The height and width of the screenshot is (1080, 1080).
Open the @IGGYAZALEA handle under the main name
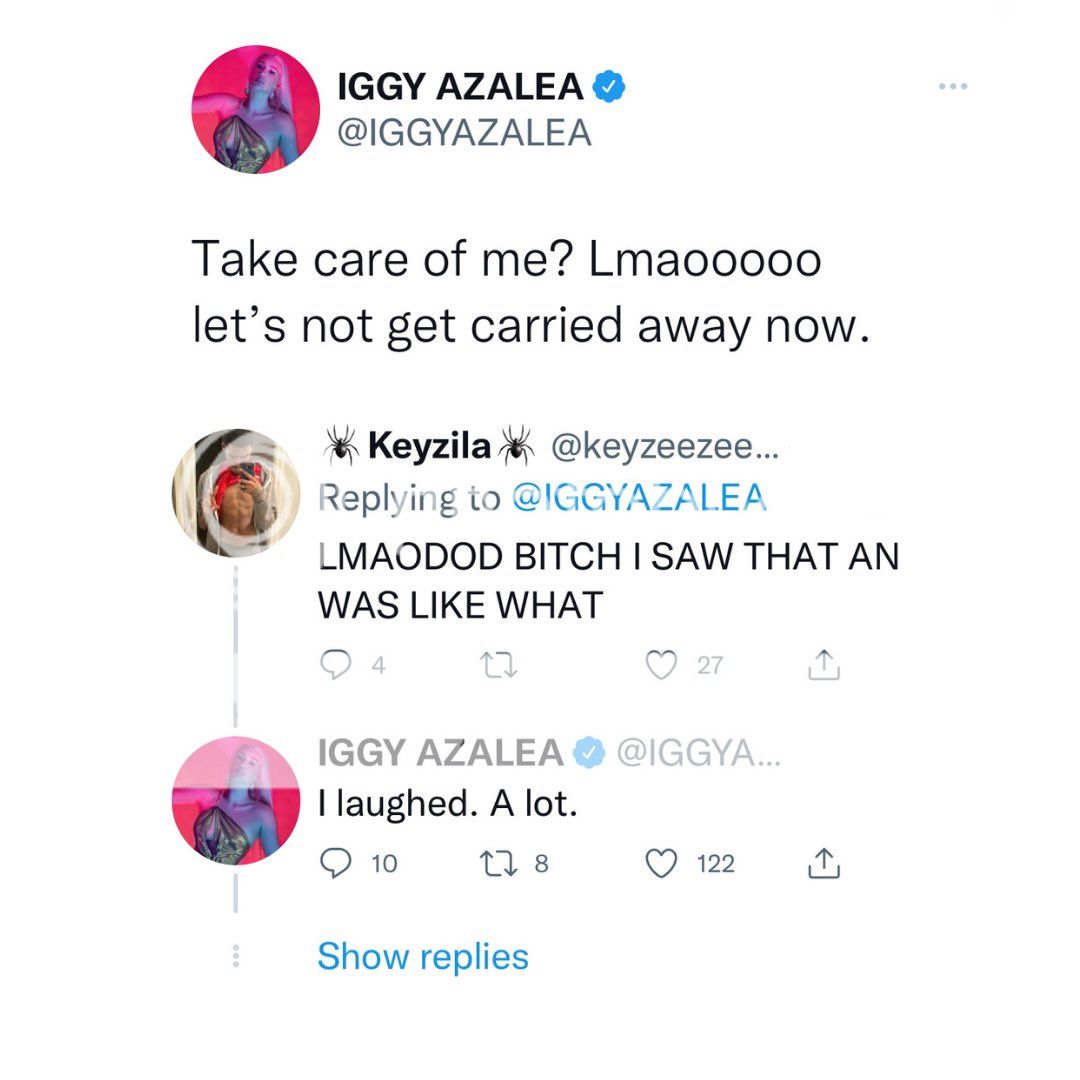(466, 132)
